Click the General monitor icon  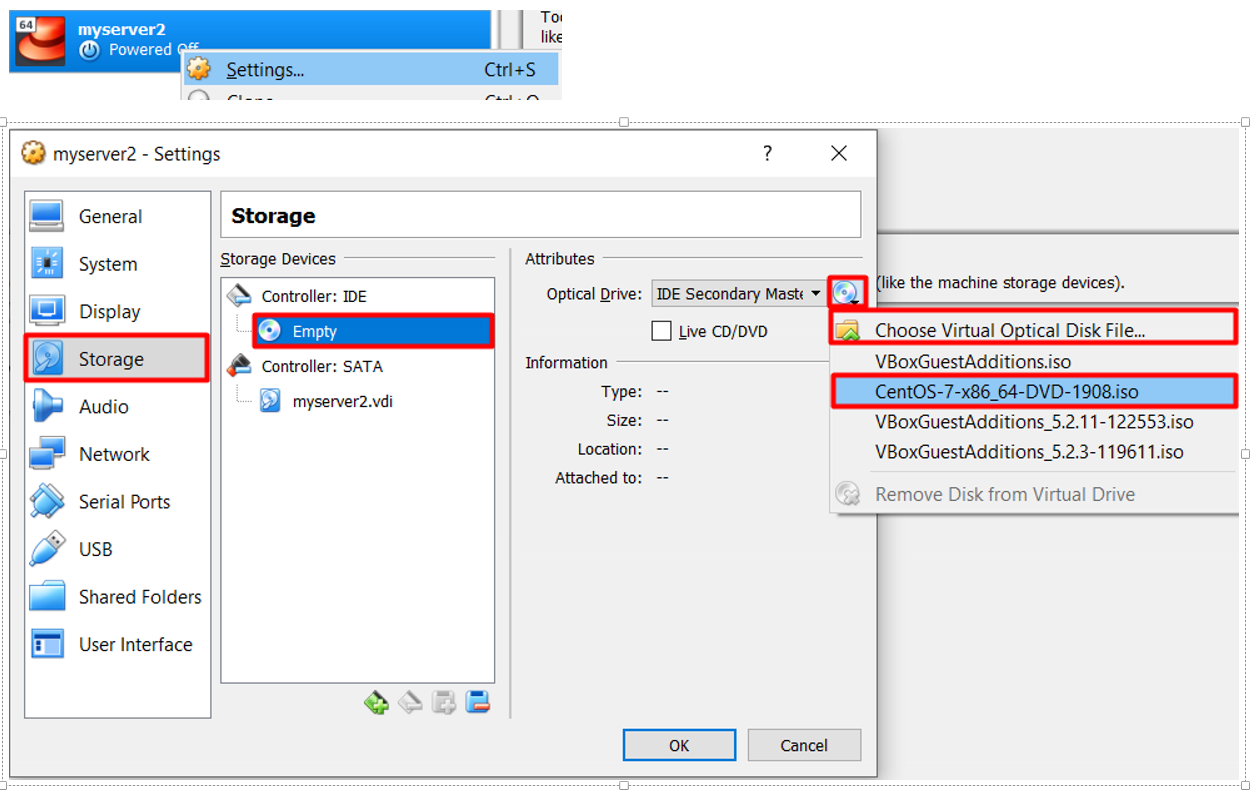point(47,216)
